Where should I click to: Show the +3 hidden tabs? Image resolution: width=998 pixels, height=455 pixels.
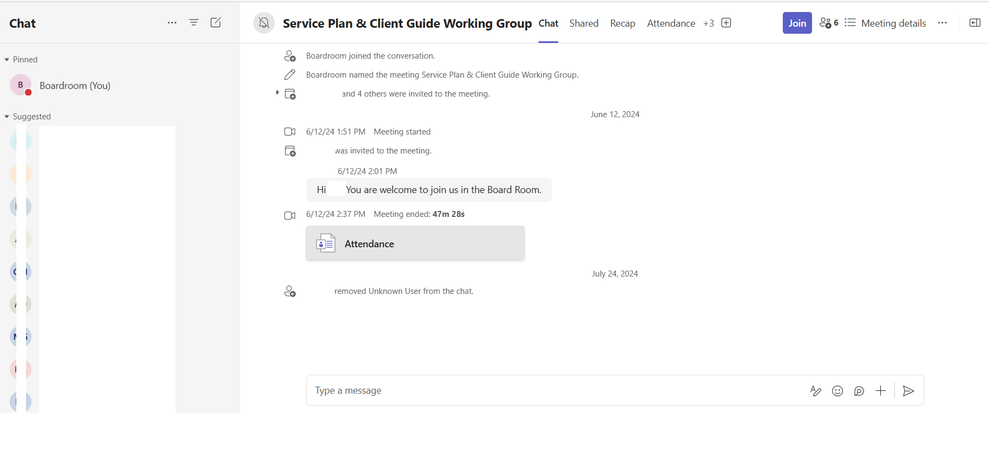(708, 23)
